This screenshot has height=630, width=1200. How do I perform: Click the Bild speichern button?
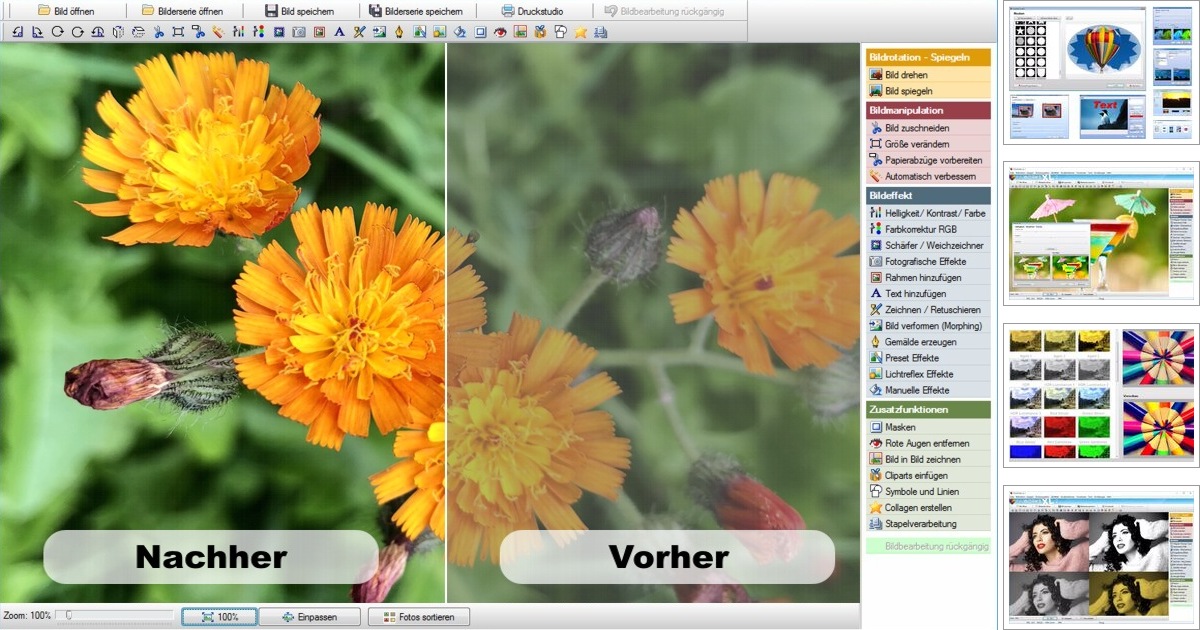click(299, 11)
